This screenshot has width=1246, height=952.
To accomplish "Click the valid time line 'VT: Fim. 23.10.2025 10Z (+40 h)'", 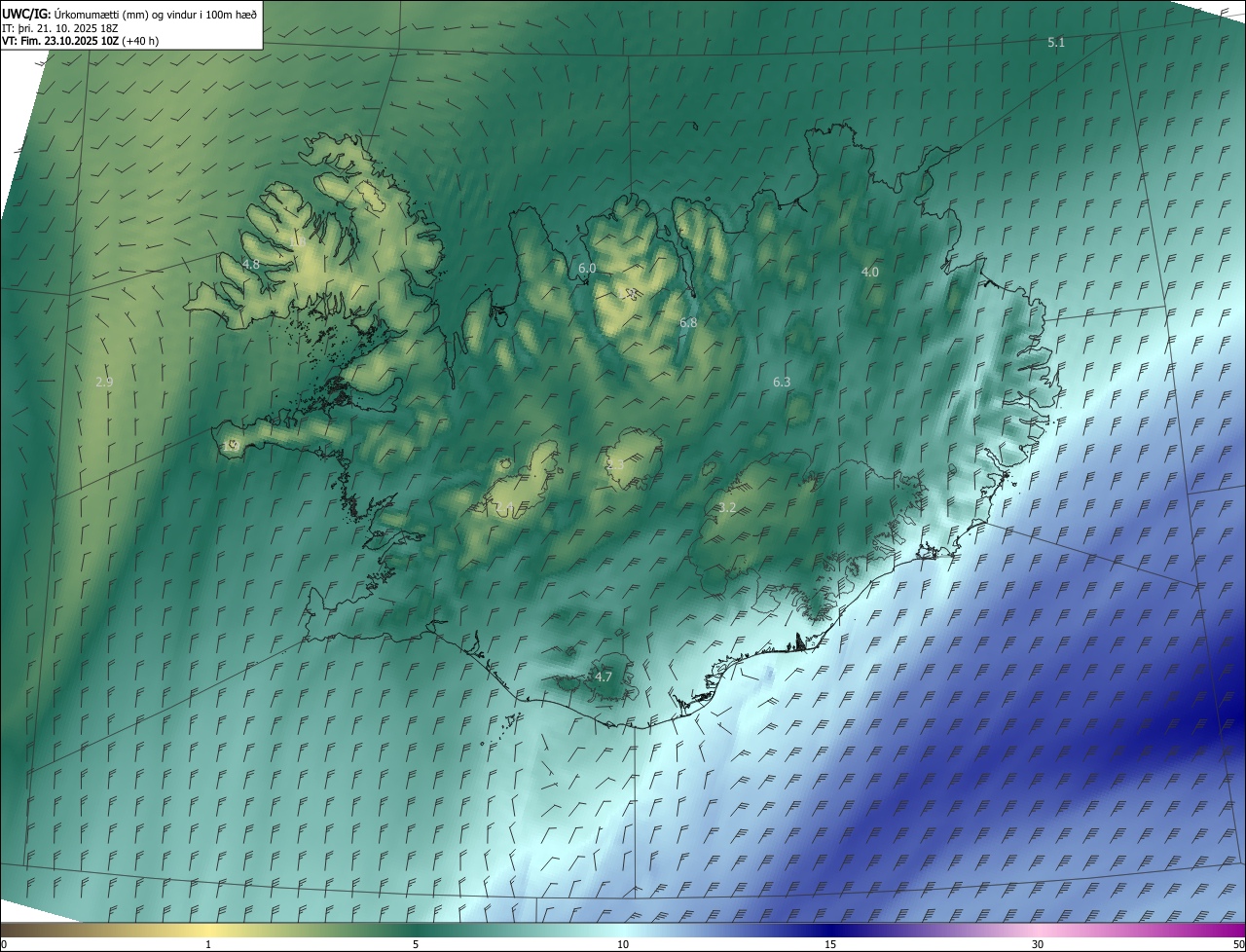I will pos(81,41).
